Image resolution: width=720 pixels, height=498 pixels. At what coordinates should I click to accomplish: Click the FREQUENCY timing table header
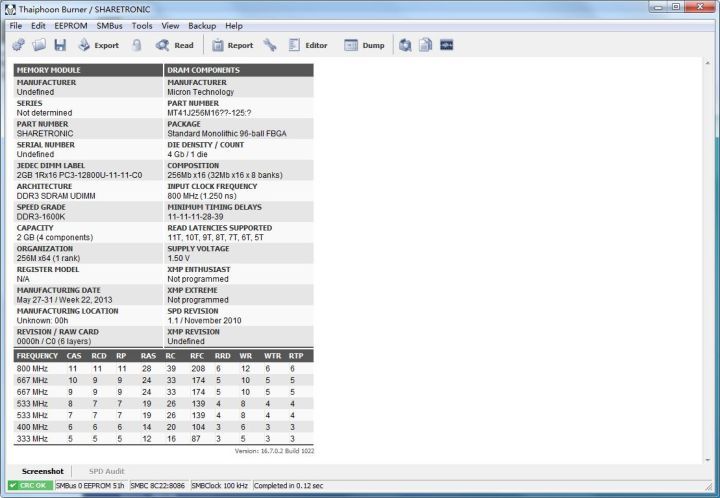click(37, 356)
